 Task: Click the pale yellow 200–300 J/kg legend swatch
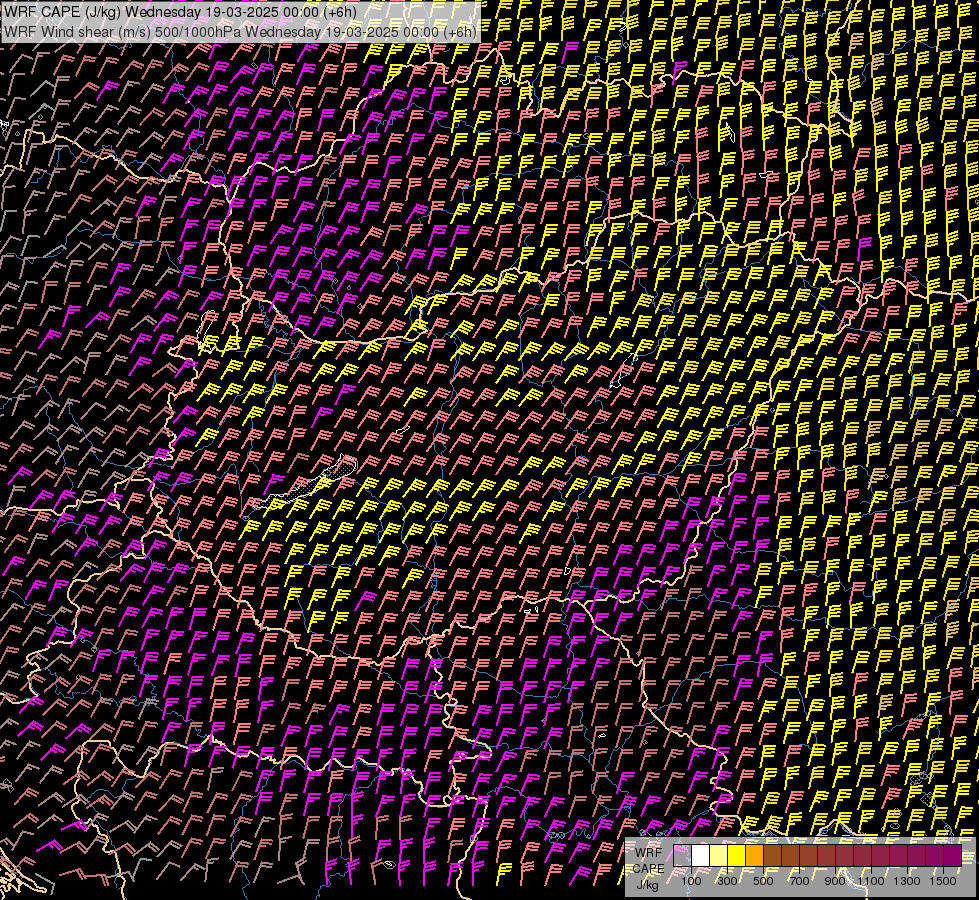point(719,855)
